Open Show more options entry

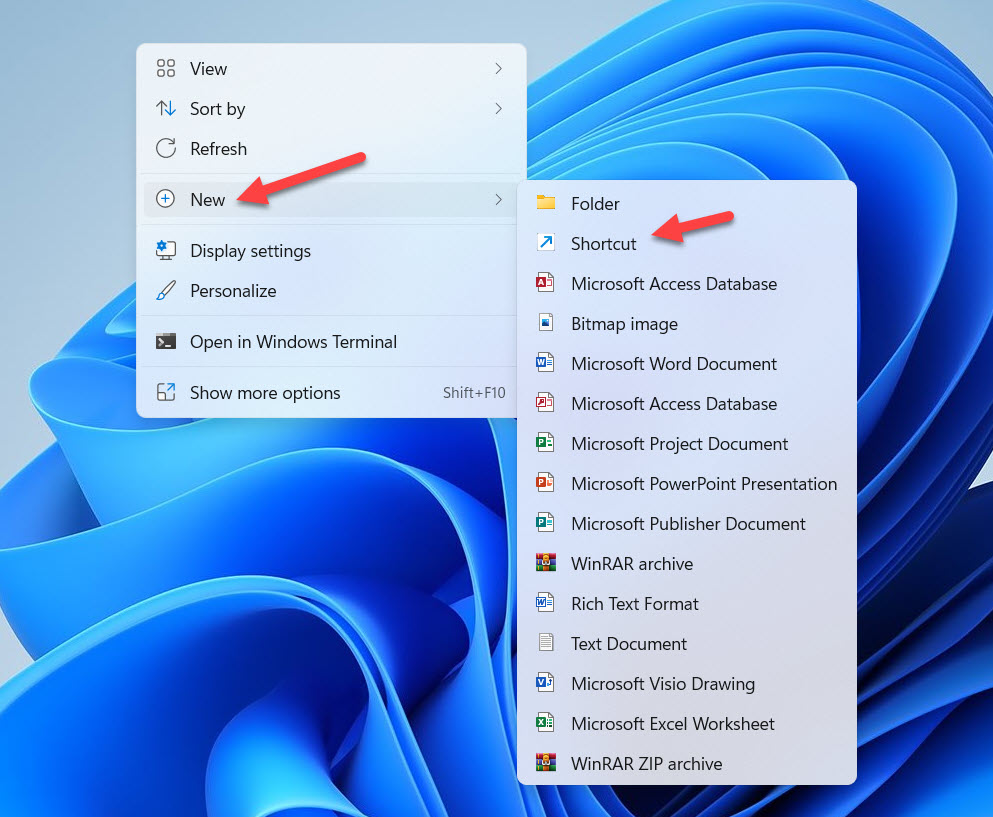tap(265, 393)
